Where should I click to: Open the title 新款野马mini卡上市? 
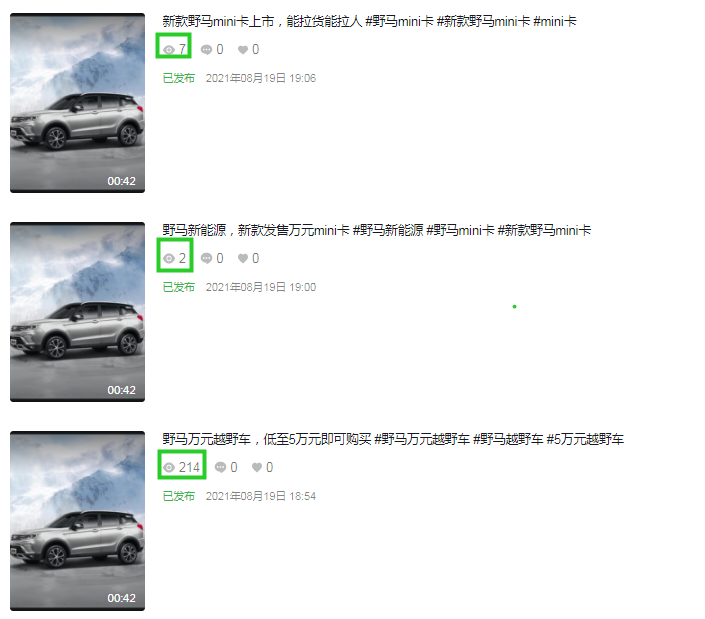pos(218,22)
